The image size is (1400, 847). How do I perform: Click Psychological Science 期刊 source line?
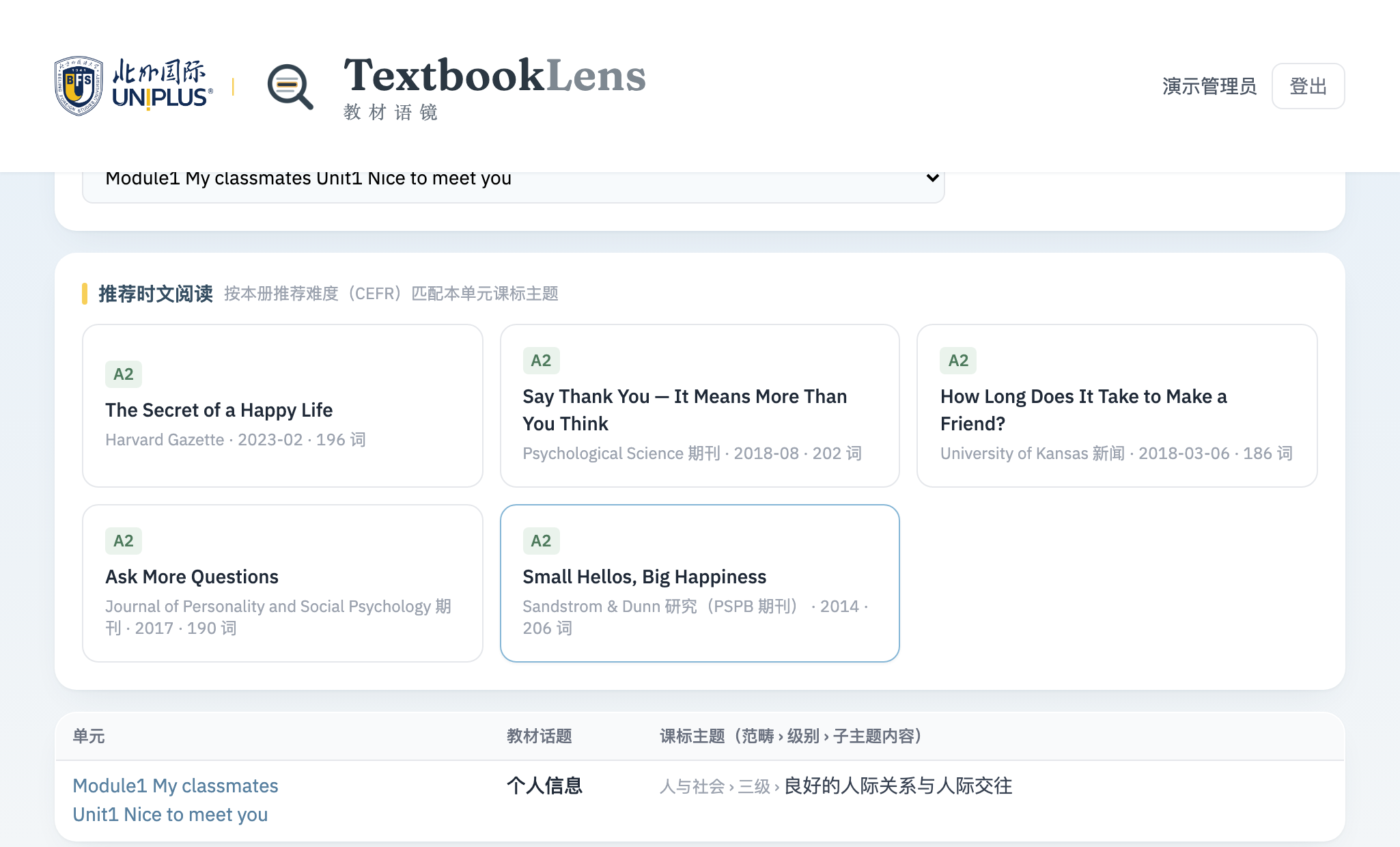pos(692,454)
